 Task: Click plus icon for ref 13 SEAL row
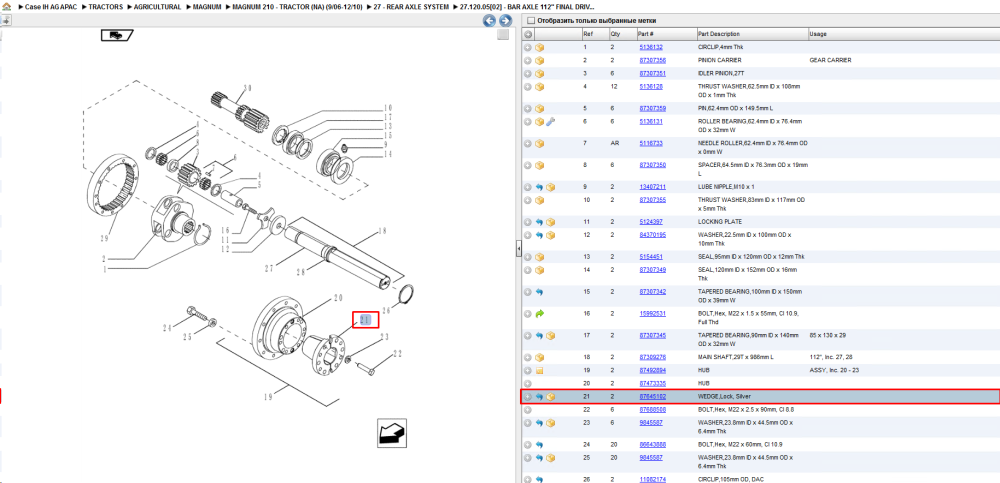click(528, 257)
